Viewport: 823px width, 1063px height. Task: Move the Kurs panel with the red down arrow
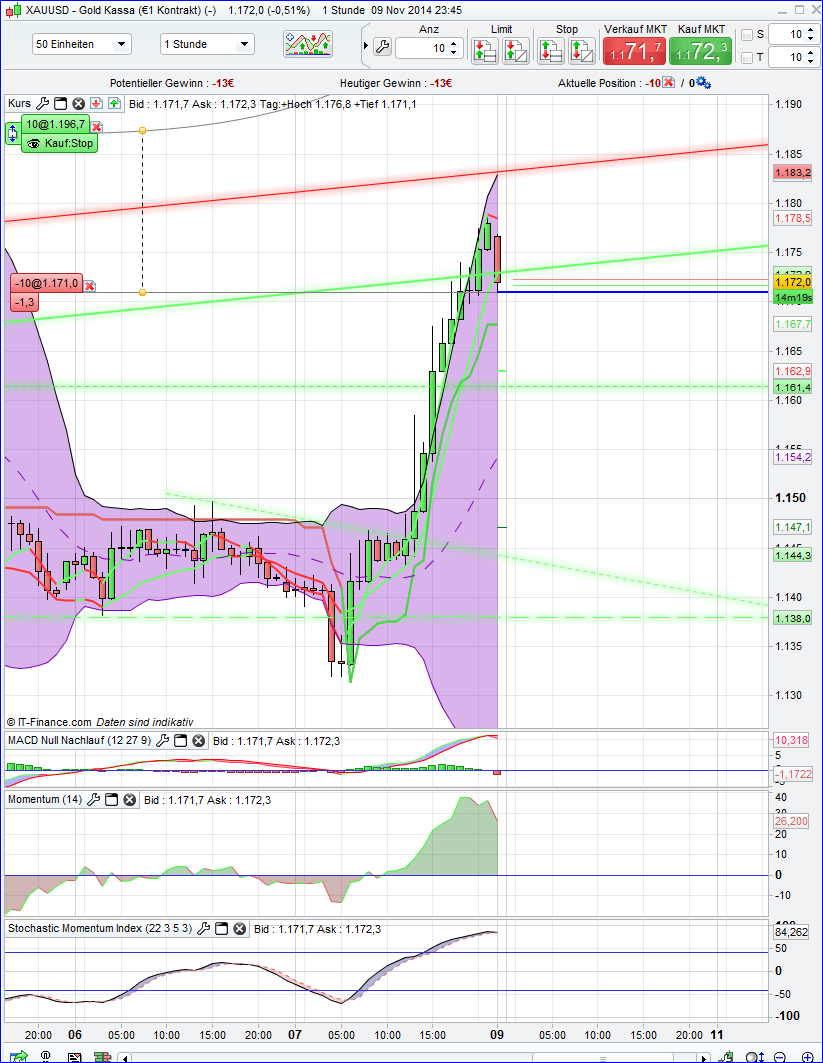click(95, 103)
